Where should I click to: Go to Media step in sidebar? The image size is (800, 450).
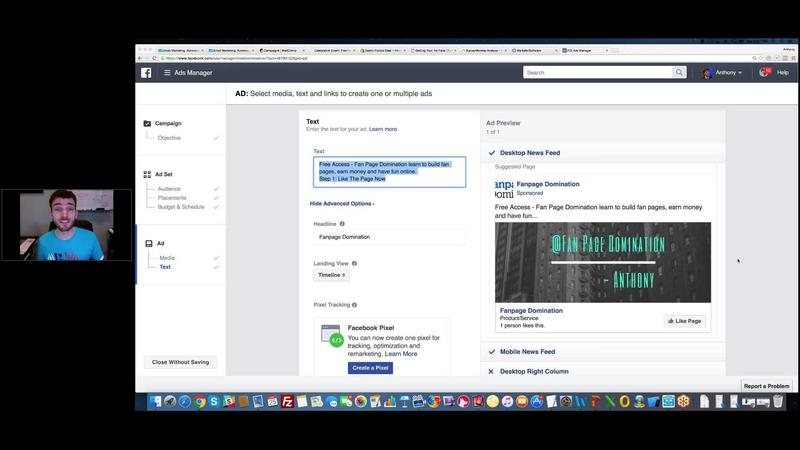click(x=167, y=258)
